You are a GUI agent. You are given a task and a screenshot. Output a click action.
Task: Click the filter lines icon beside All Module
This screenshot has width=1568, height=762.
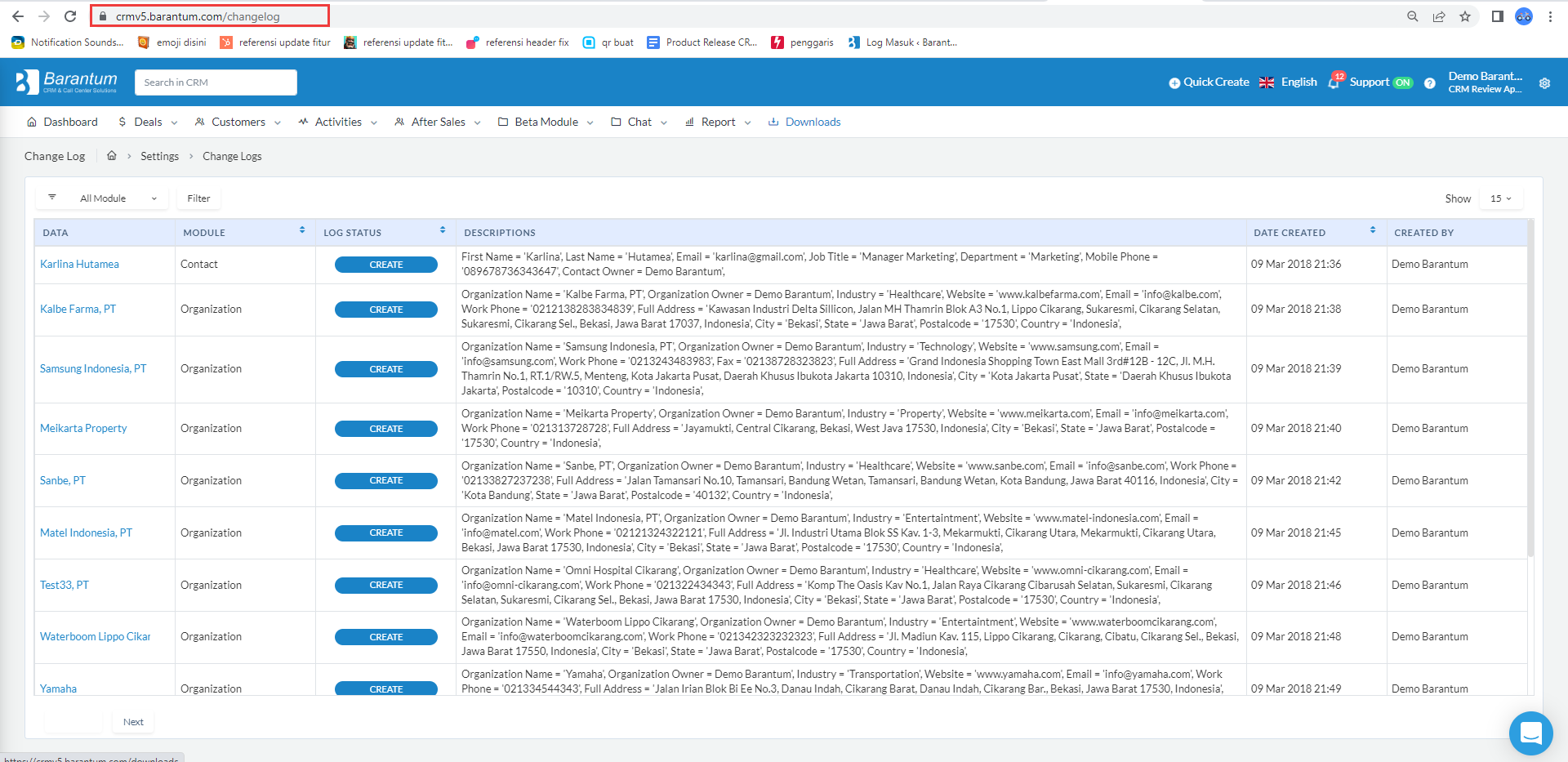(52, 198)
